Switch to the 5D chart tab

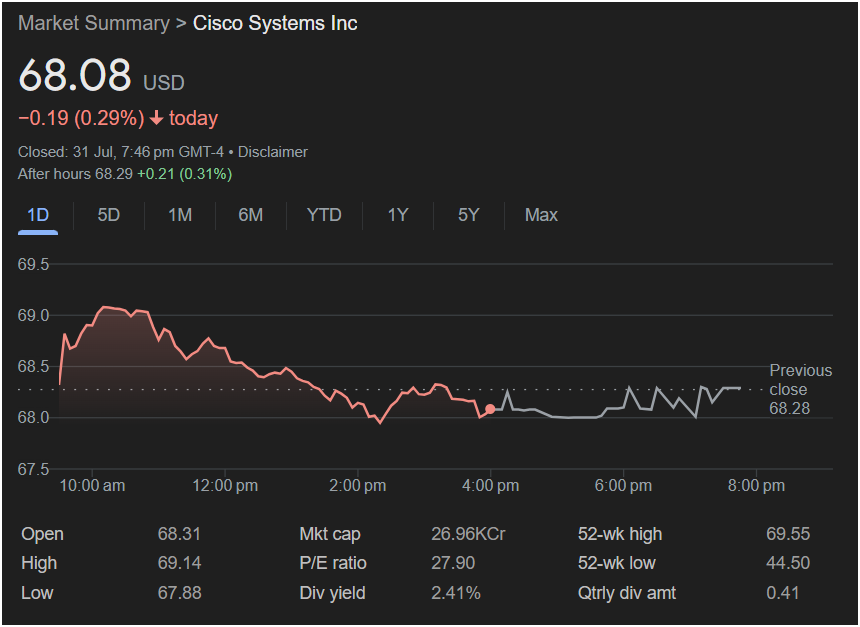[109, 215]
